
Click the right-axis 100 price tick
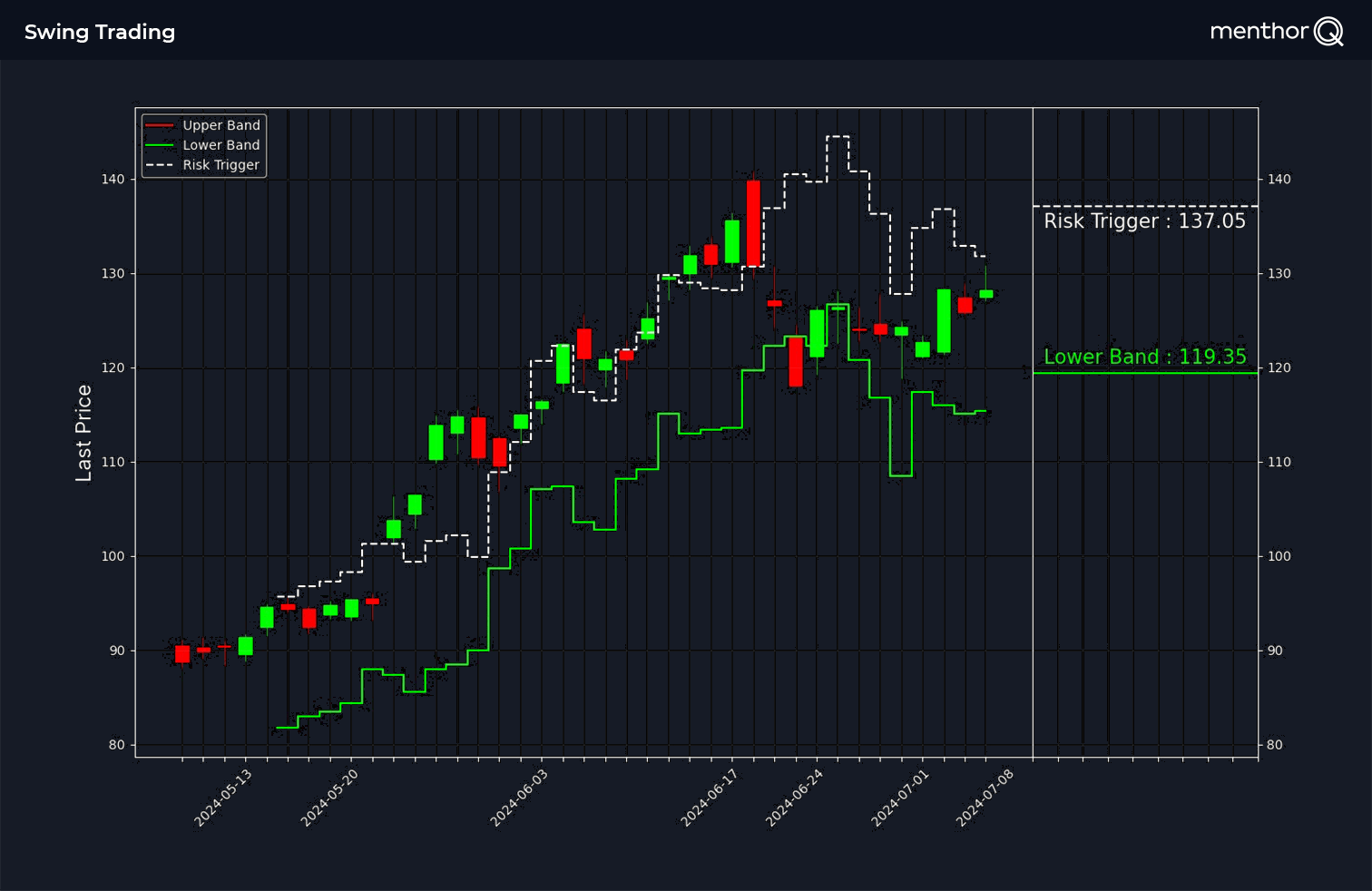(x=1279, y=556)
